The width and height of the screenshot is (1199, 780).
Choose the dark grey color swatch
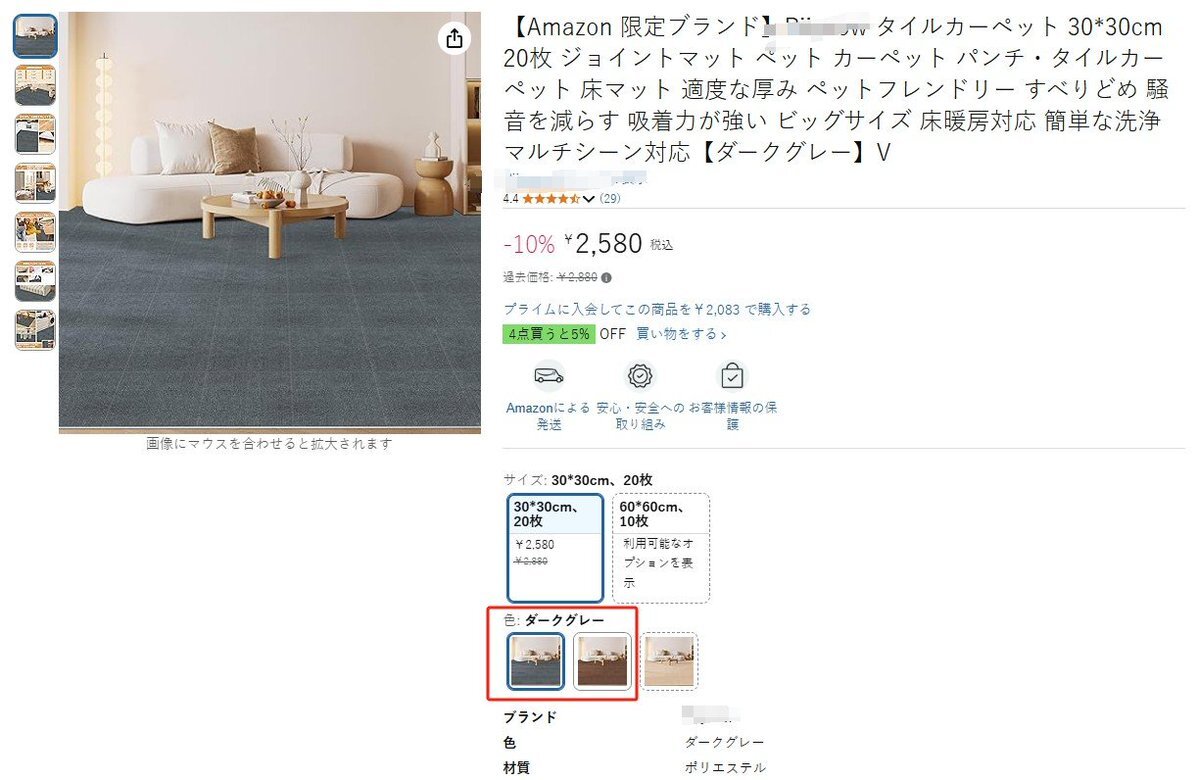tap(535, 661)
